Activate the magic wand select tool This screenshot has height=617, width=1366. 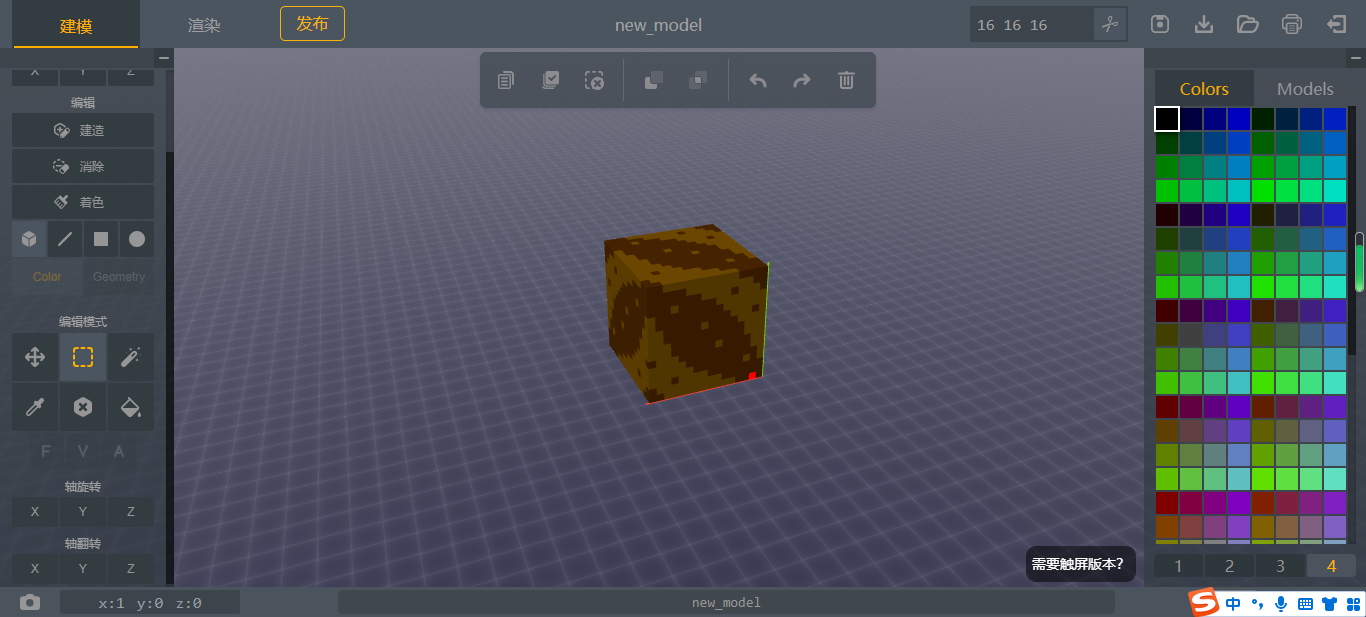point(131,357)
